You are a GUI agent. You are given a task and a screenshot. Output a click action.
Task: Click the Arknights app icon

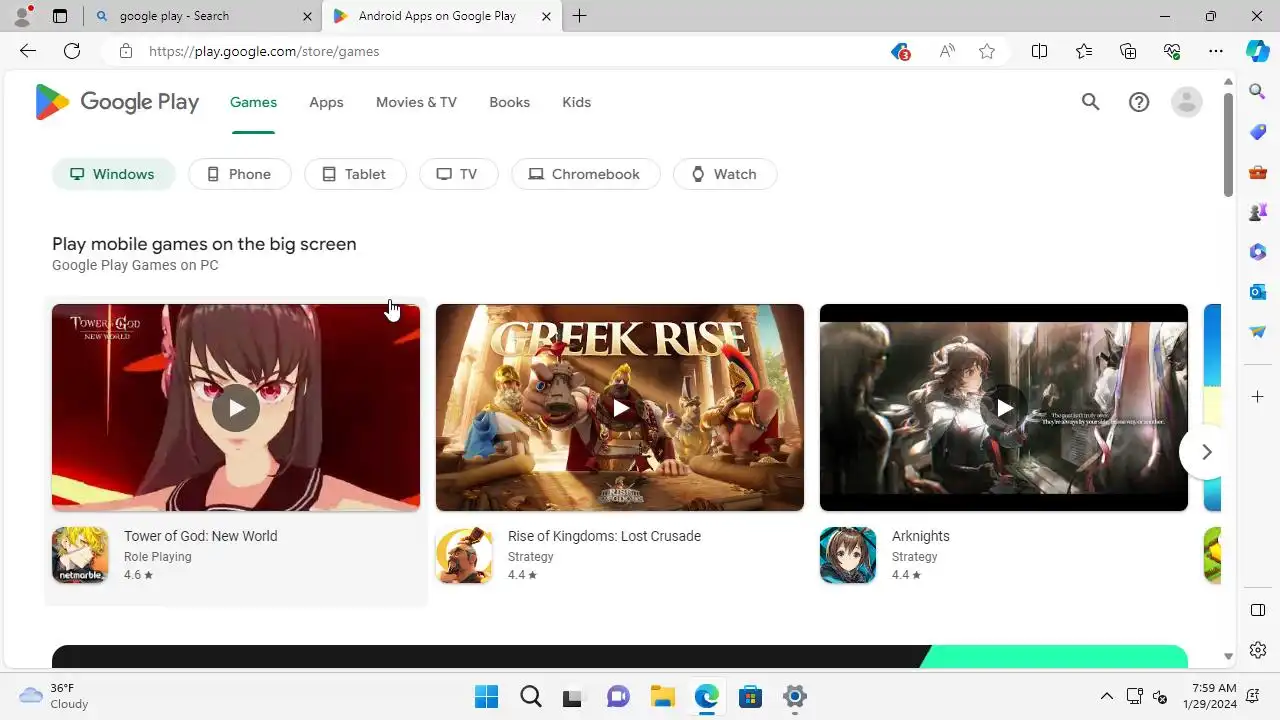(848, 555)
